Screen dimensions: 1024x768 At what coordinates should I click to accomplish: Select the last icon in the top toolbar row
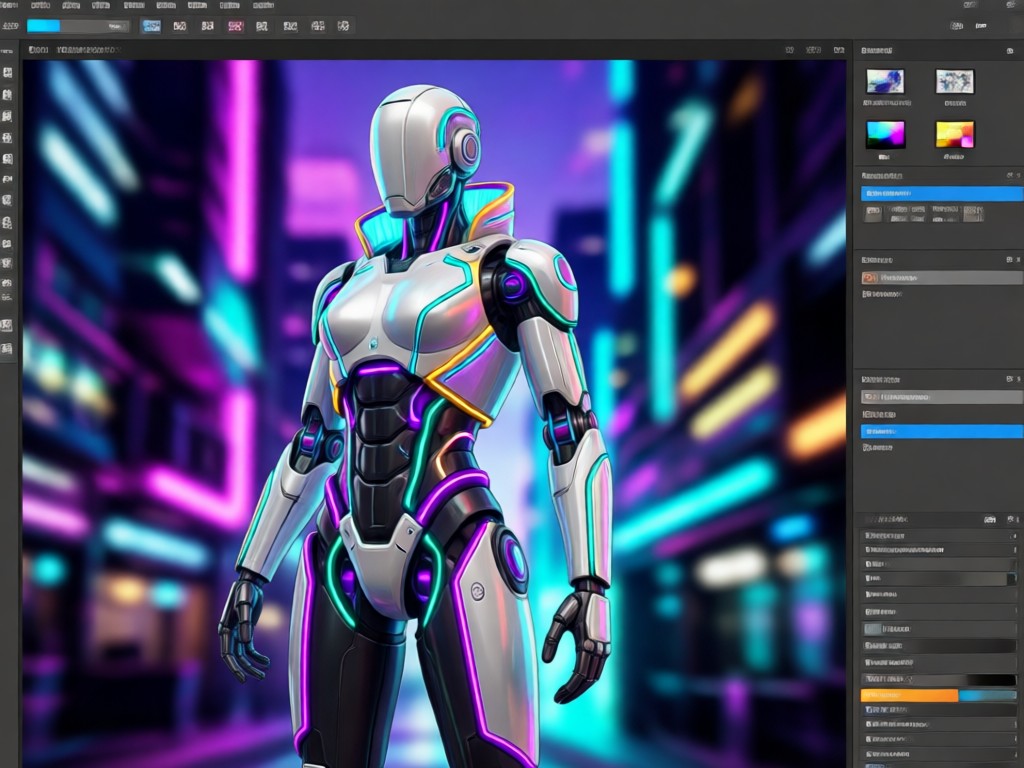pyautogui.click(x=343, y=26)
